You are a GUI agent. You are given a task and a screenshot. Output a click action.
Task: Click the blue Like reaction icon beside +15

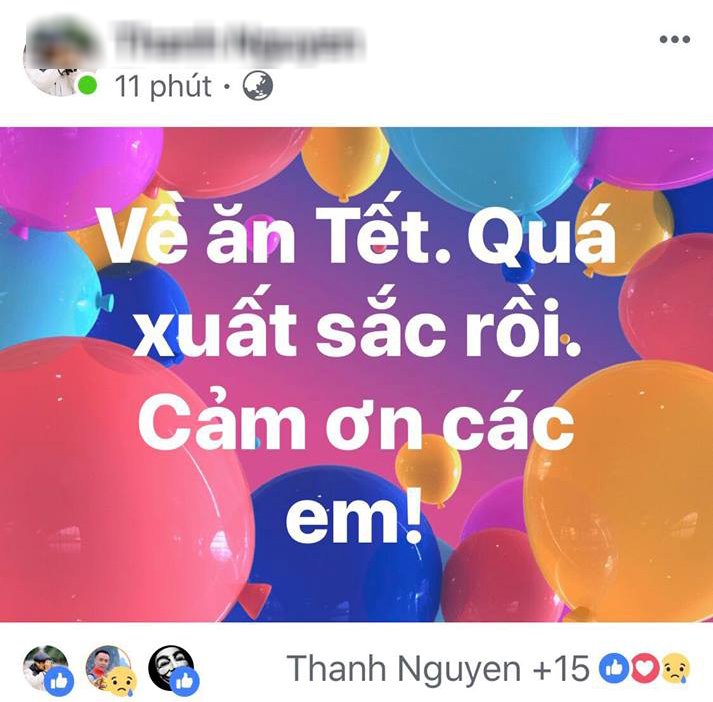[x=612, y=668]
